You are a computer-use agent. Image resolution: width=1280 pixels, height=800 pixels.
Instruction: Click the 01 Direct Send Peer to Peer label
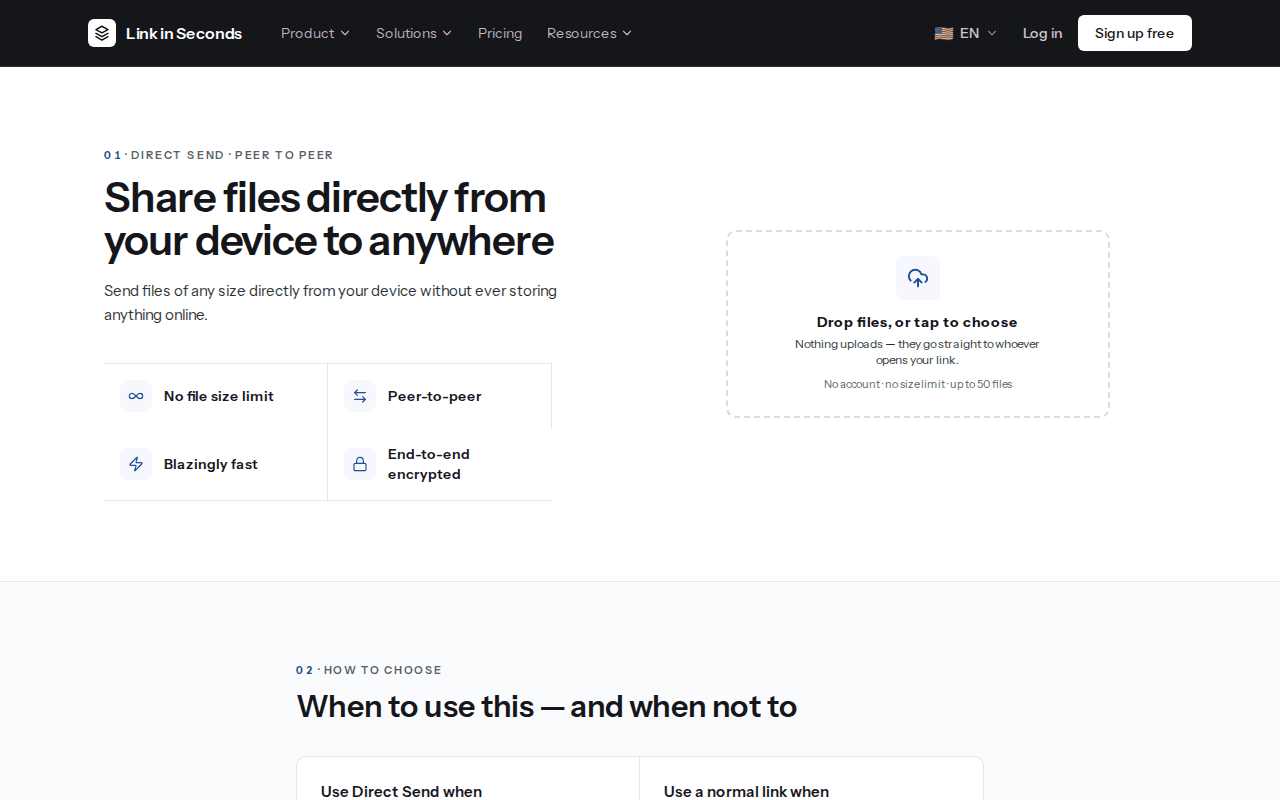[219, 155]
